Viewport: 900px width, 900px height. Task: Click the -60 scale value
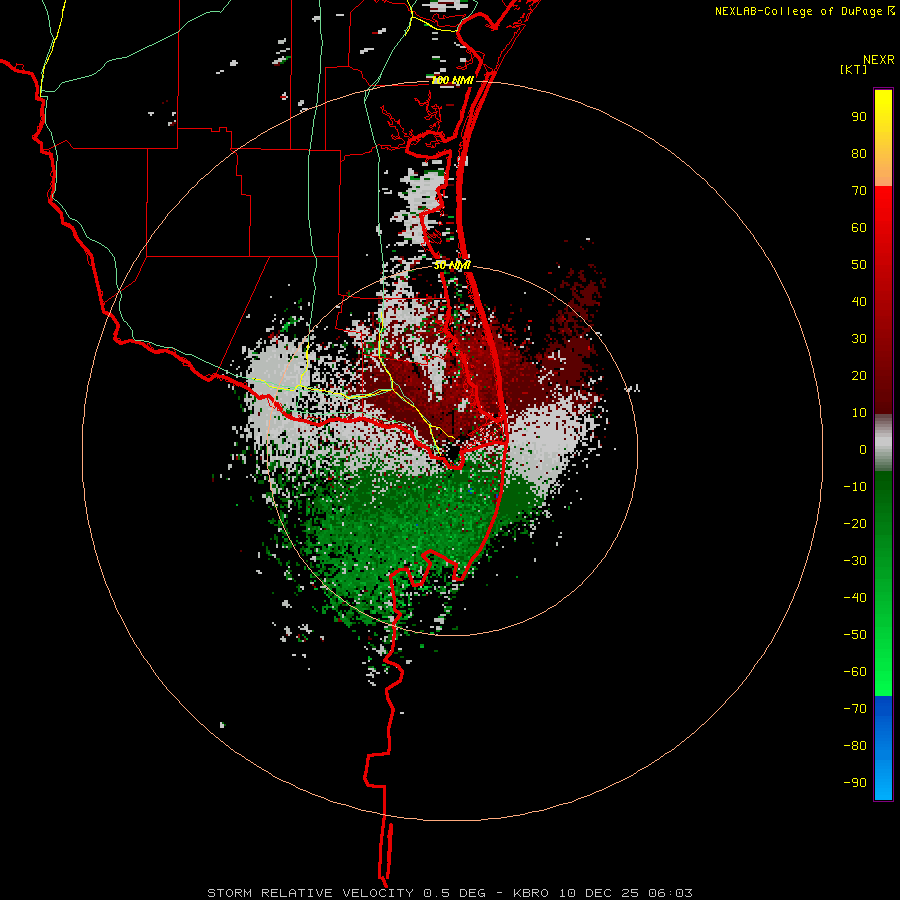tap(855, 672)
